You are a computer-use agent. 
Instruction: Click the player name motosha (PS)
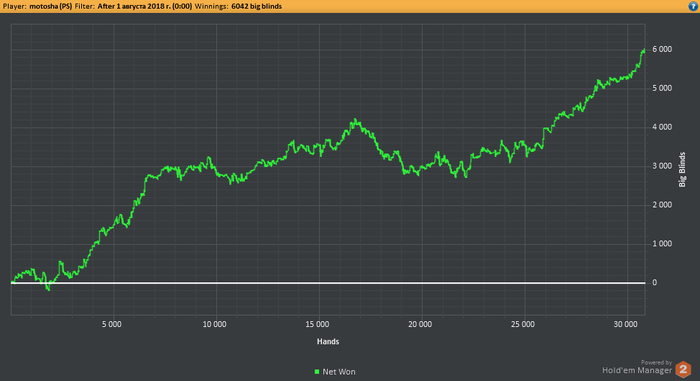[x=50, y=6]
